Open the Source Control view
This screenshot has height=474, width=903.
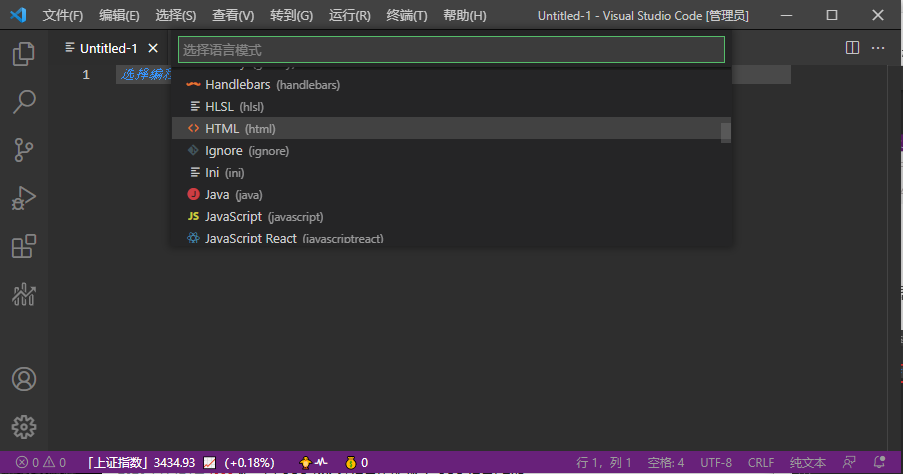tap(24, 150)
